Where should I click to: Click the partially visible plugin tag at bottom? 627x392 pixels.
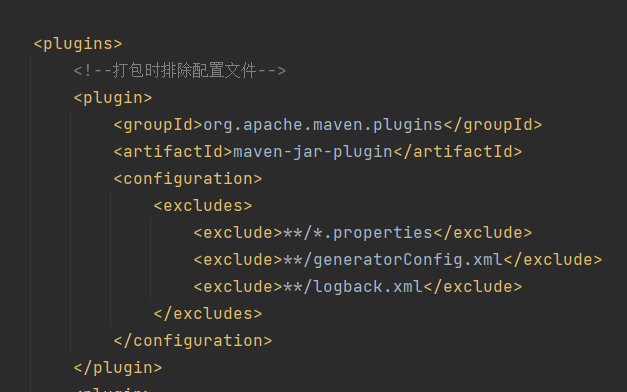click(113, 389)
